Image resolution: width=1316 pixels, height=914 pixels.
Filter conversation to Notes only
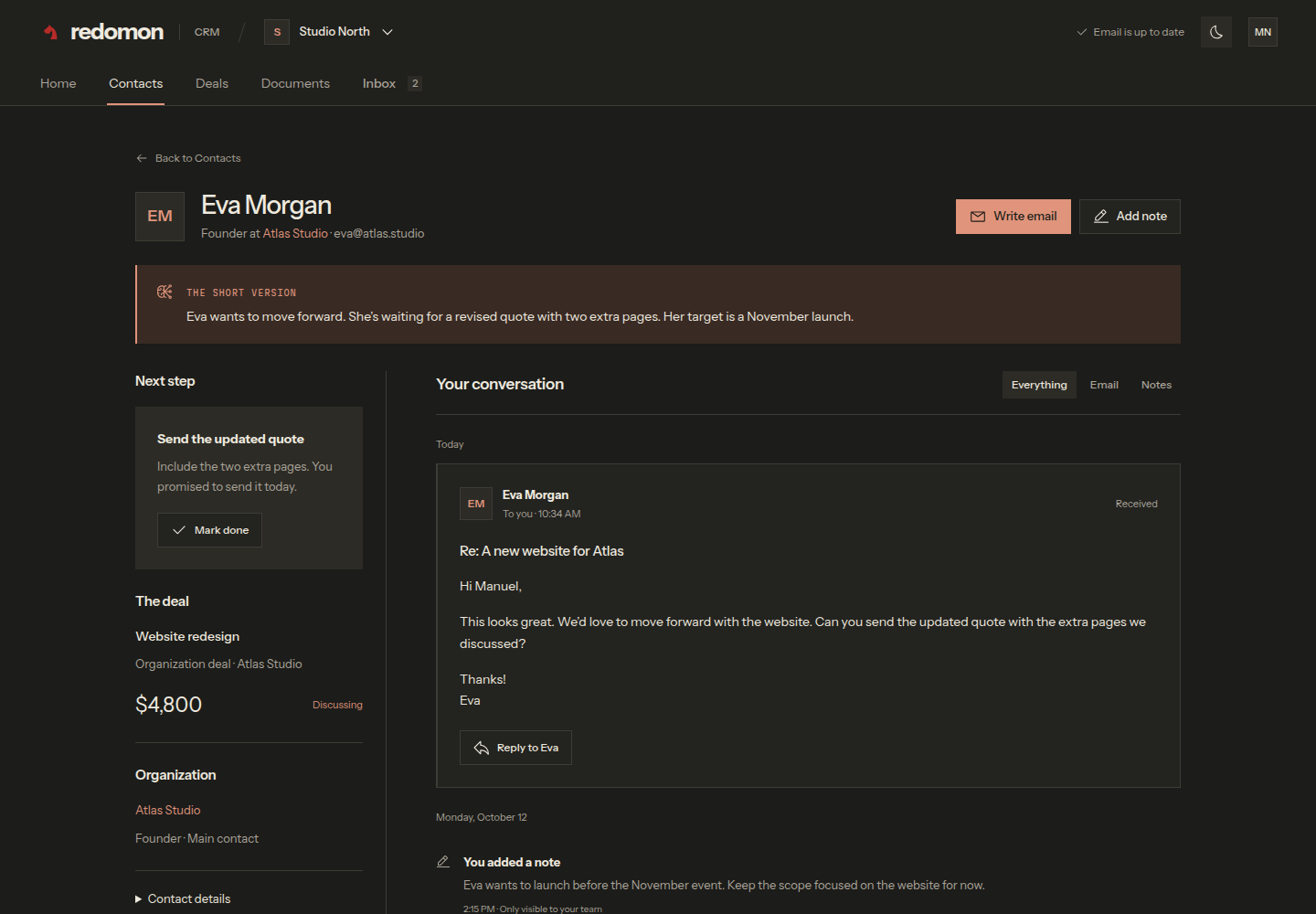[1156, 385]
